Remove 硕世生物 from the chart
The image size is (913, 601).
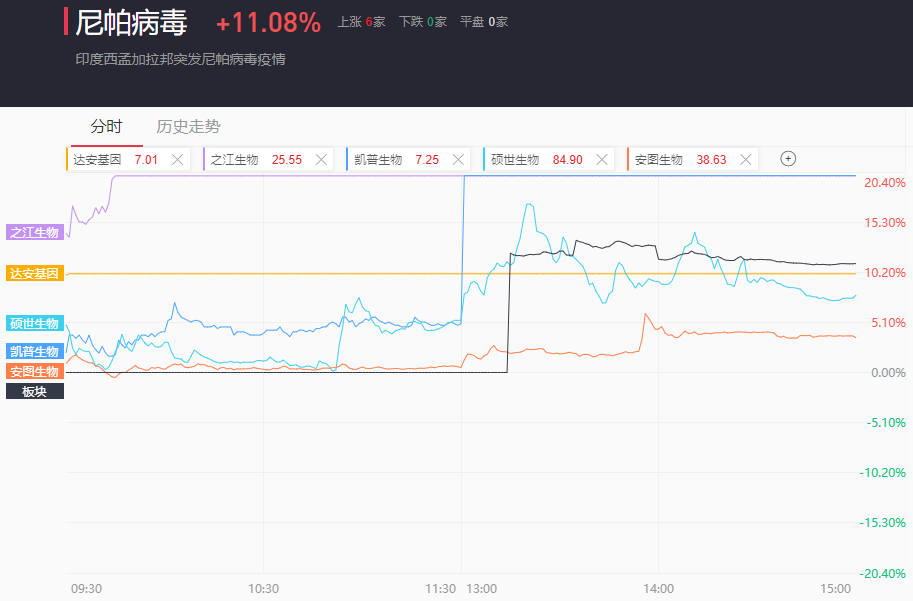(x=601, y=159)
